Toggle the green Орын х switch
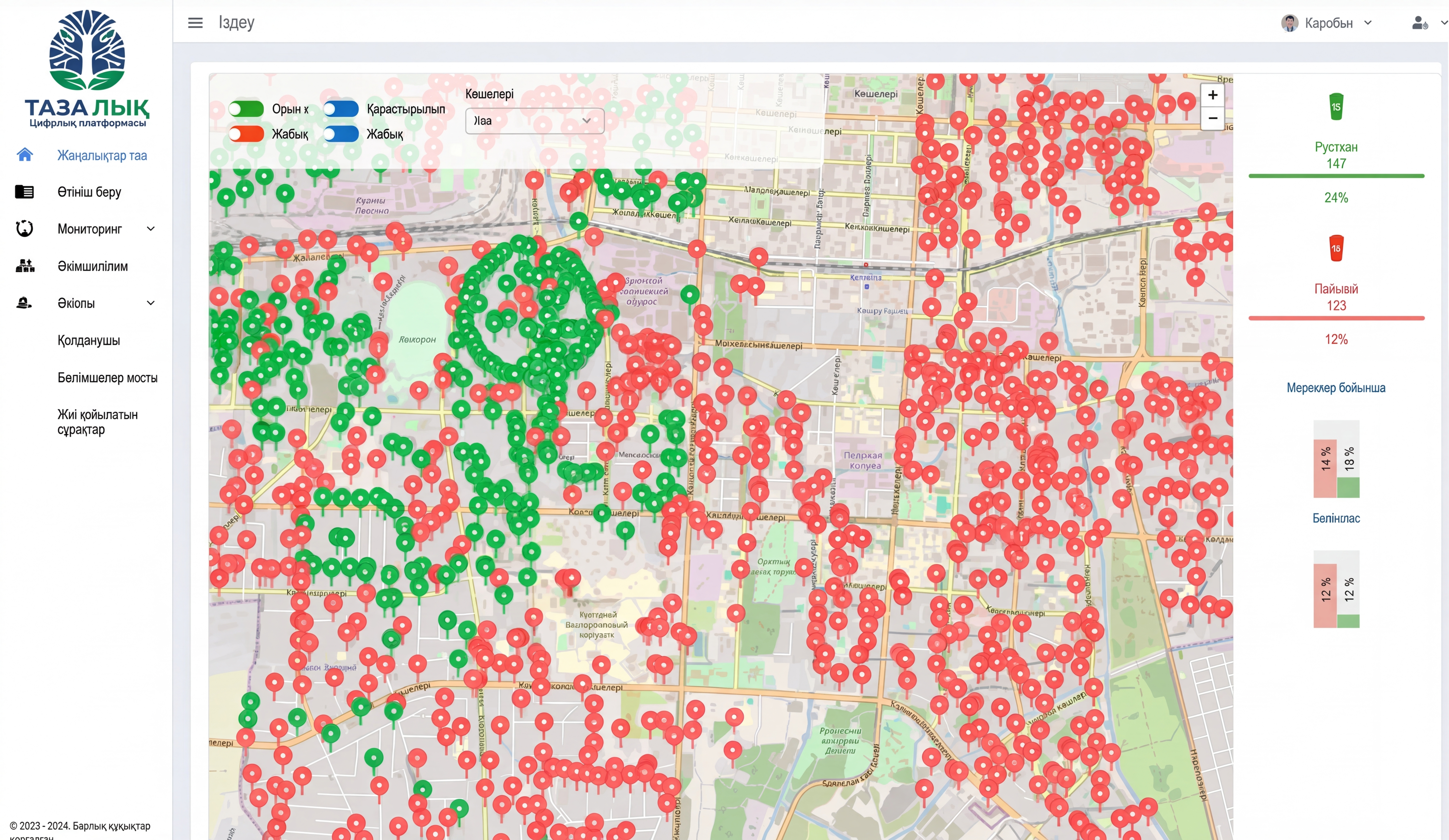1449x840 pixels. [246, 109]
